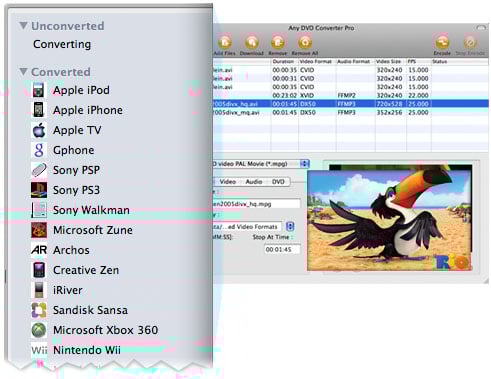
Task: Click the 00:00:31 duration cell
Action: pos(285,79)
